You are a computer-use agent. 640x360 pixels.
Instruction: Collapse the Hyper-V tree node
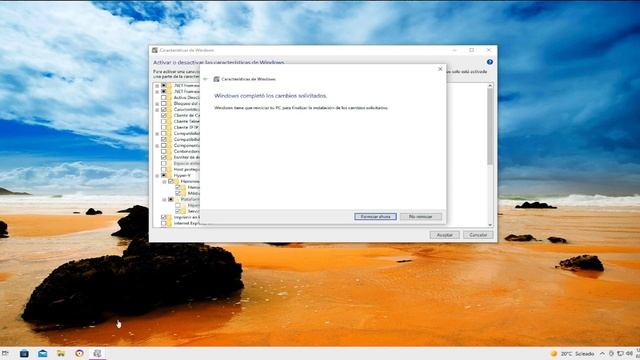pos(157,176)
